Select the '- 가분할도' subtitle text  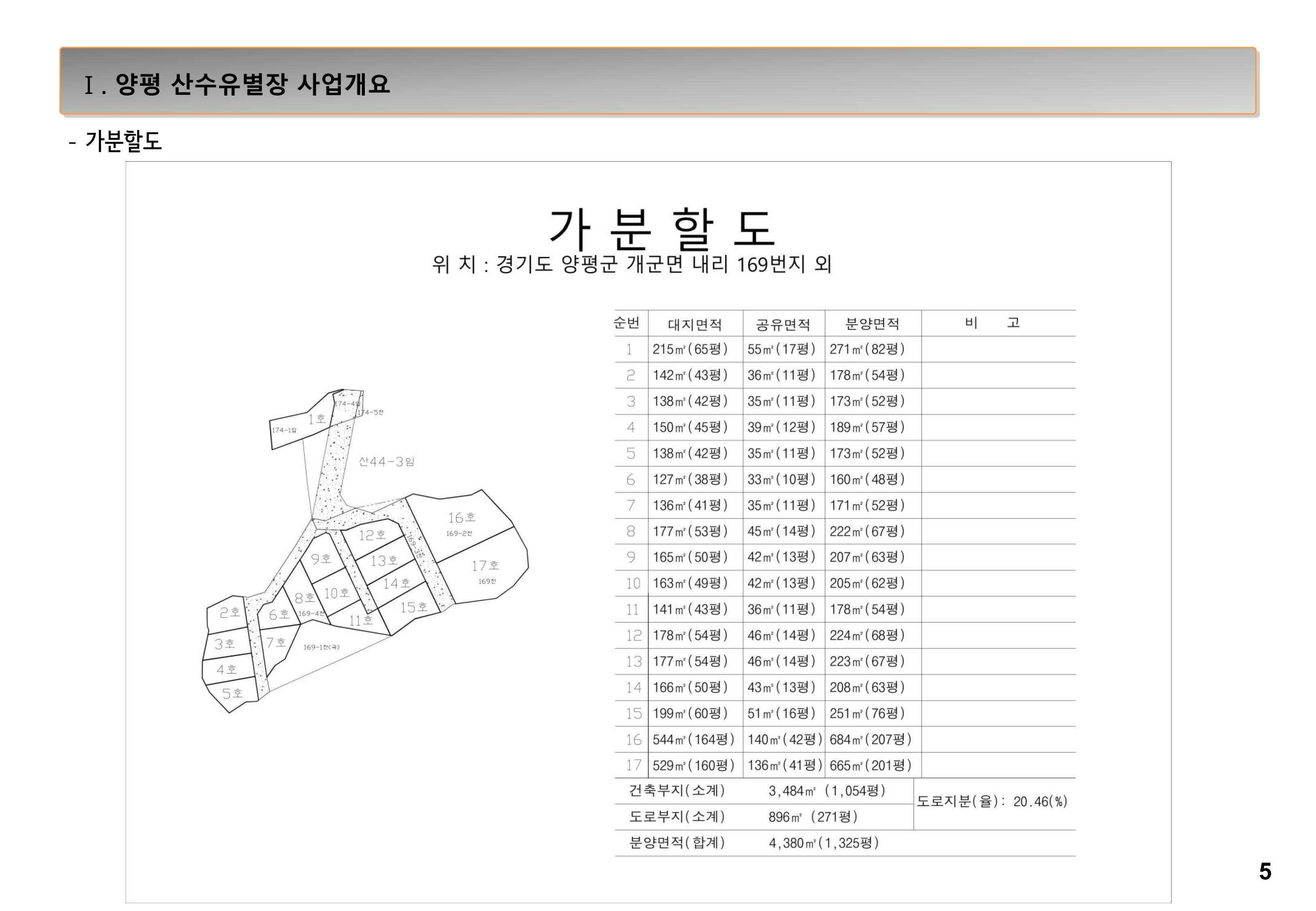pos(115,141)
